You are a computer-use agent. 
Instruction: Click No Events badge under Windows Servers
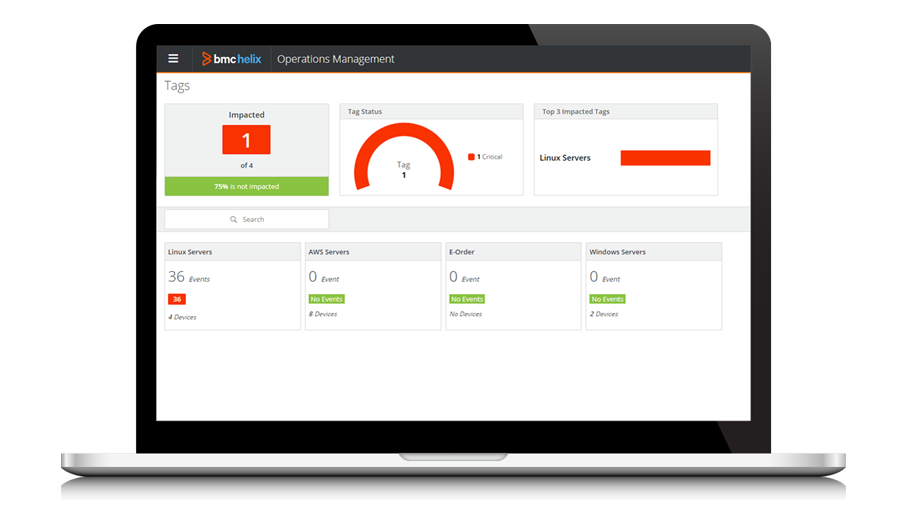click(607, 299)
